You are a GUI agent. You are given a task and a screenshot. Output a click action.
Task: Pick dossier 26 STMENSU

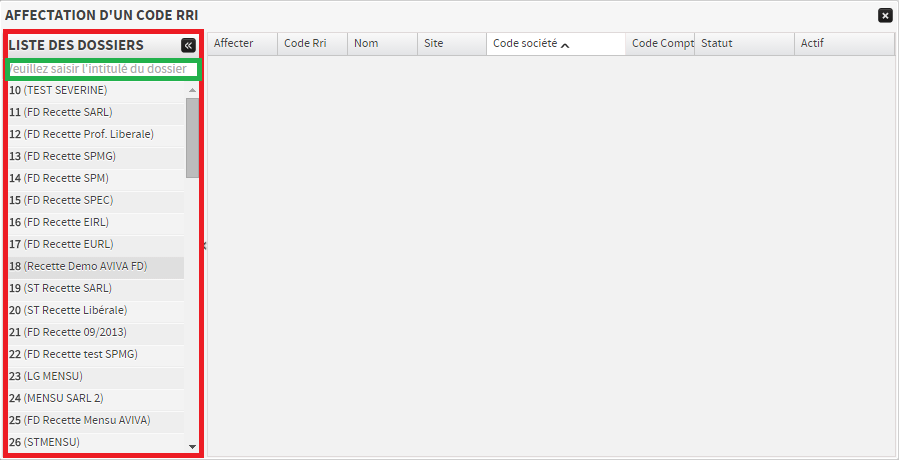click(44, 442)
